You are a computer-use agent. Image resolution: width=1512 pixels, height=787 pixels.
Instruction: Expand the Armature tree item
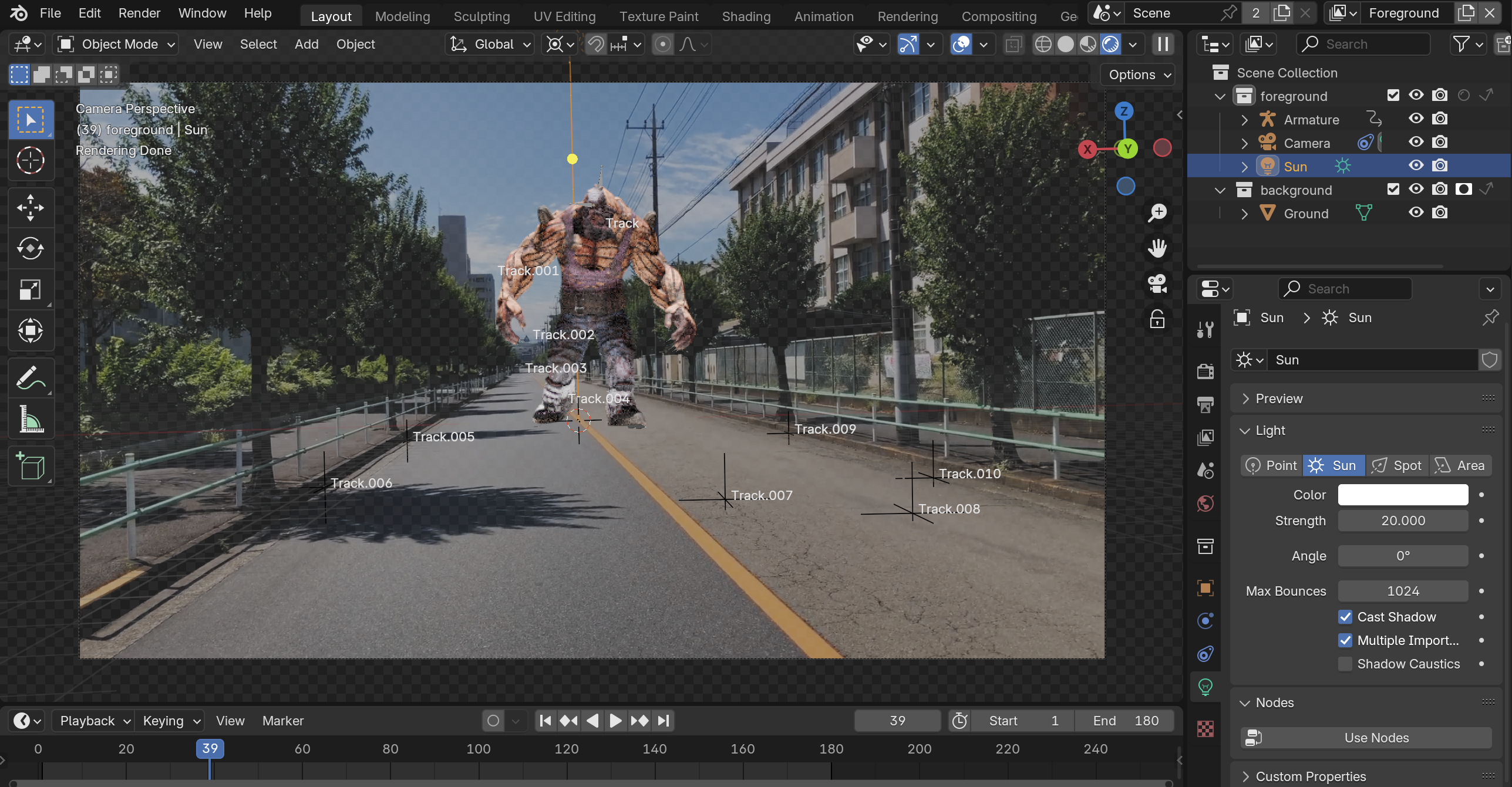pos(1244,120)
